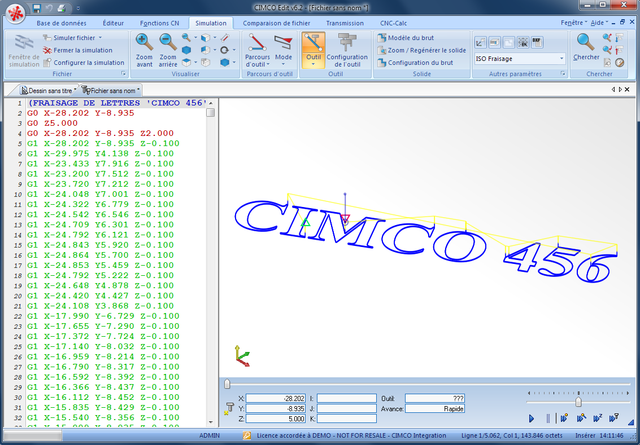Viewport: 640px width, 445px height.
Task: Start simulation with the play button
Action: click(531, 418)
